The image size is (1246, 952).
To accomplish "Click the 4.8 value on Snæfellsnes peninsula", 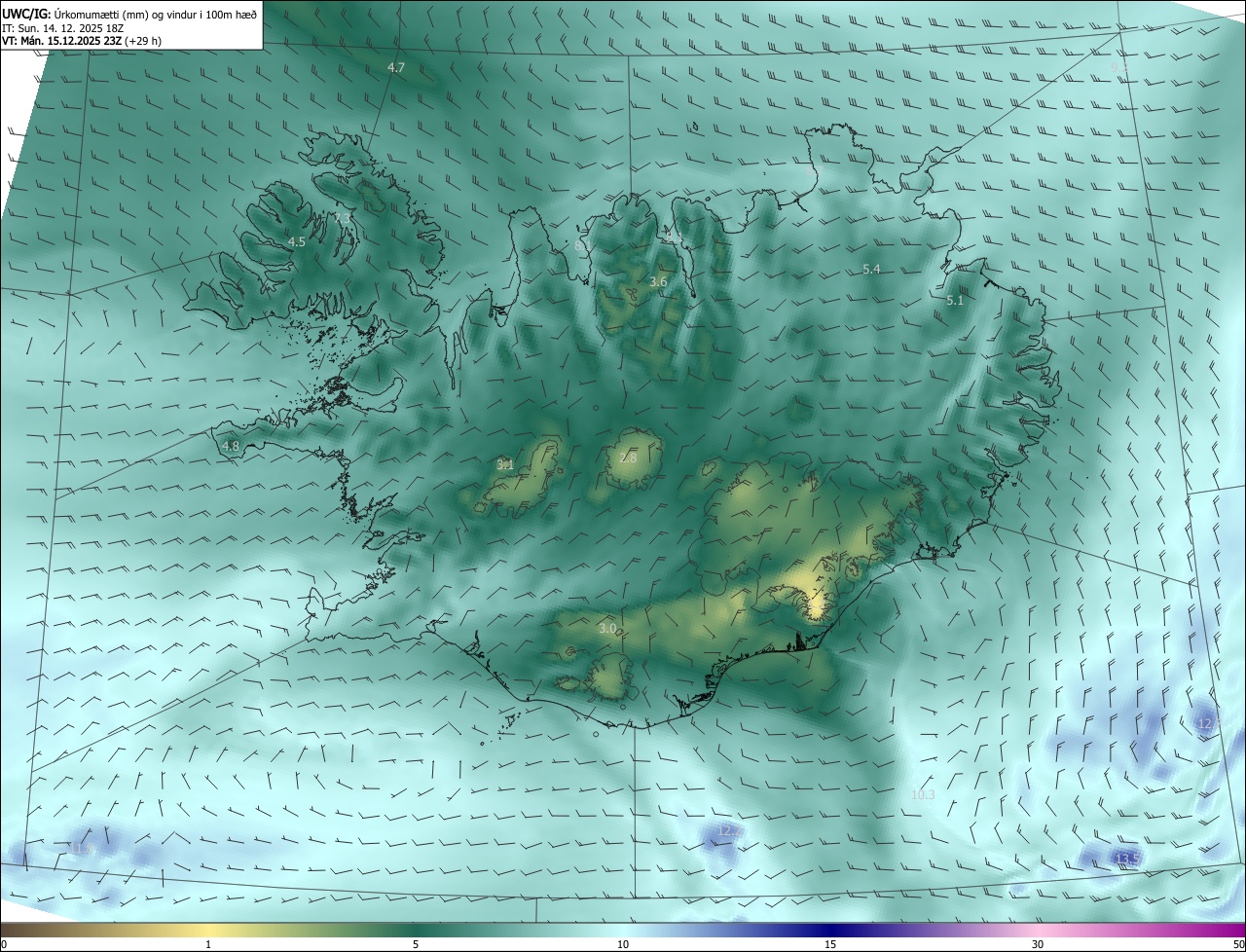I will pos(230,447).
